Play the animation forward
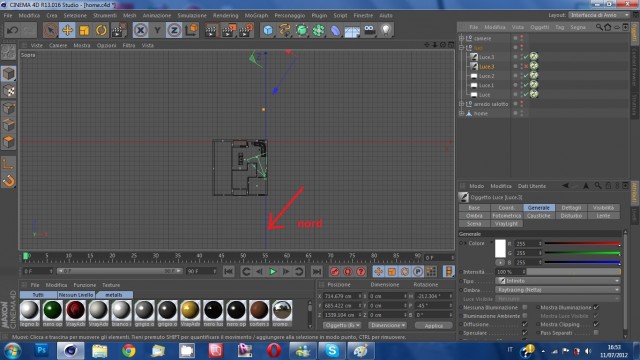The image size is (640, 360). (273, 271)
